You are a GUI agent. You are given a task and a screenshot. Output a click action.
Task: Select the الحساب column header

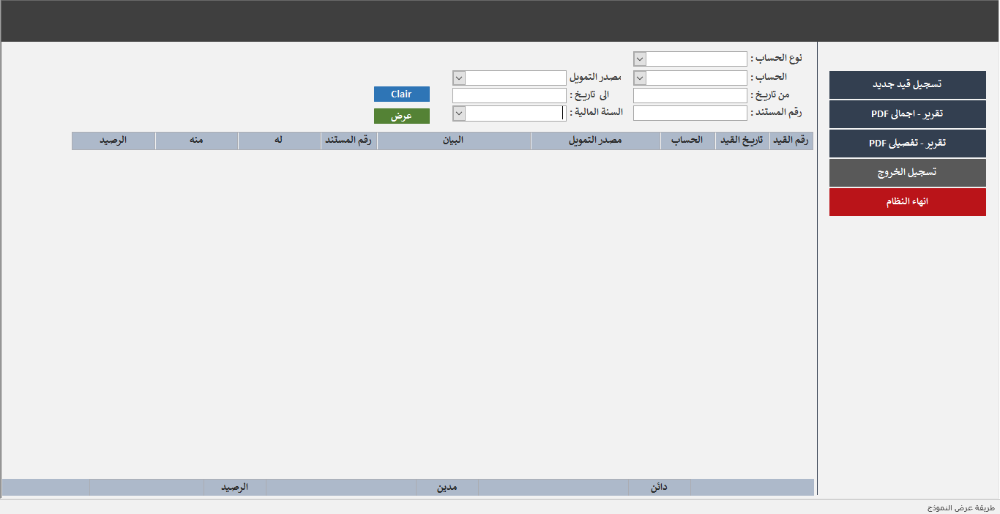(x=688, y=141)
